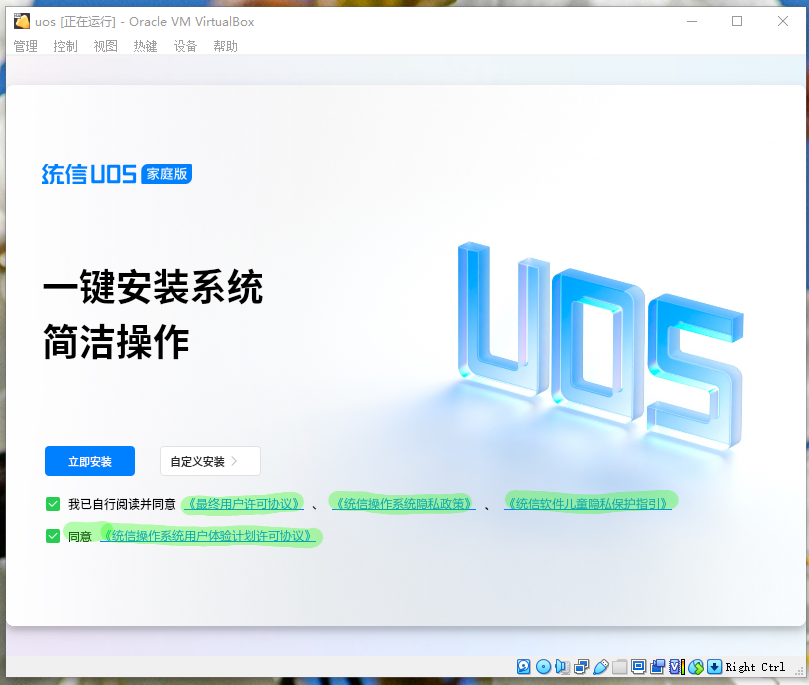
Task: Open the 设备 menu
Action: (x=185, y=46)
